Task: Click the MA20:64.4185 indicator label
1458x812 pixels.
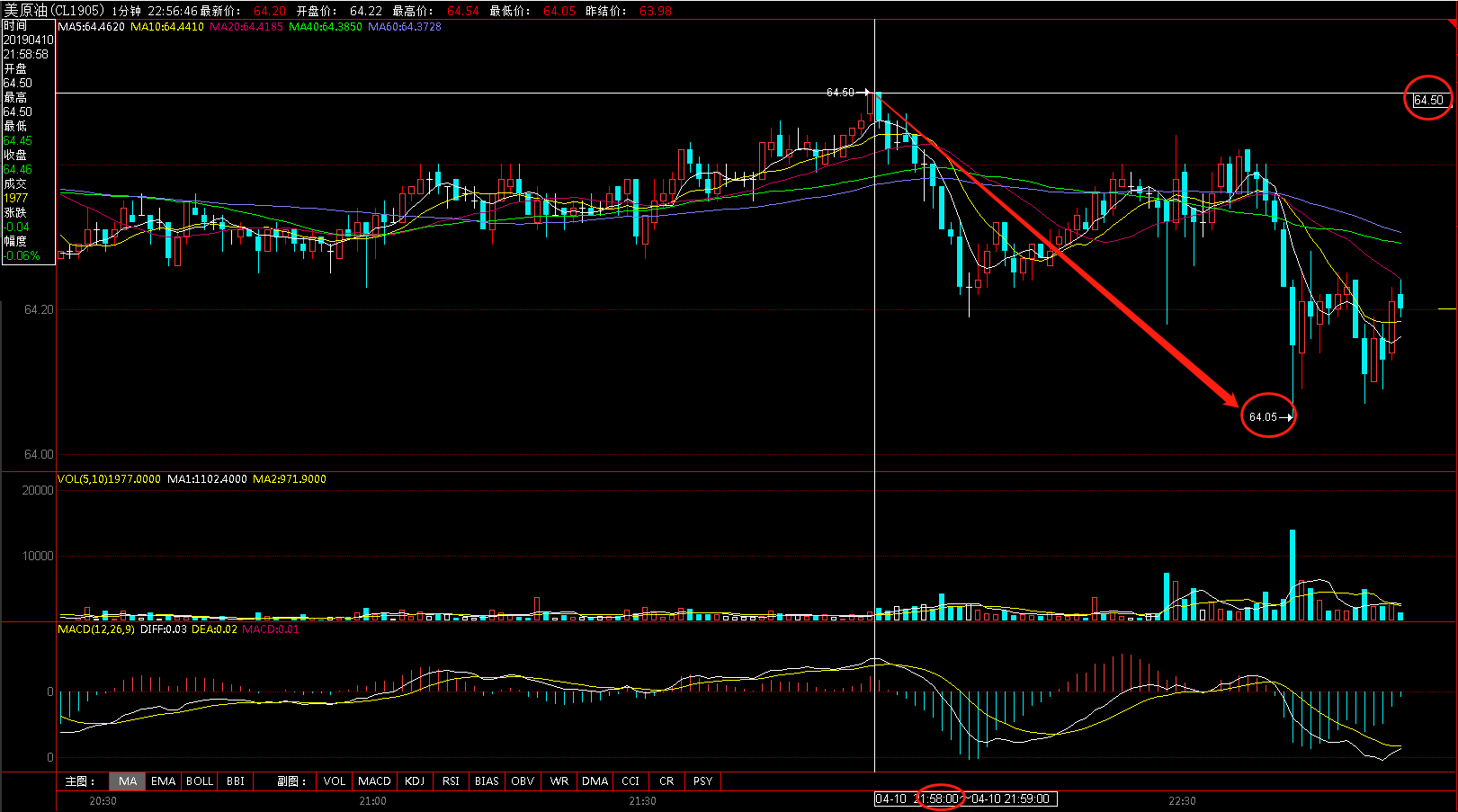Action: [x=246, y=27]
